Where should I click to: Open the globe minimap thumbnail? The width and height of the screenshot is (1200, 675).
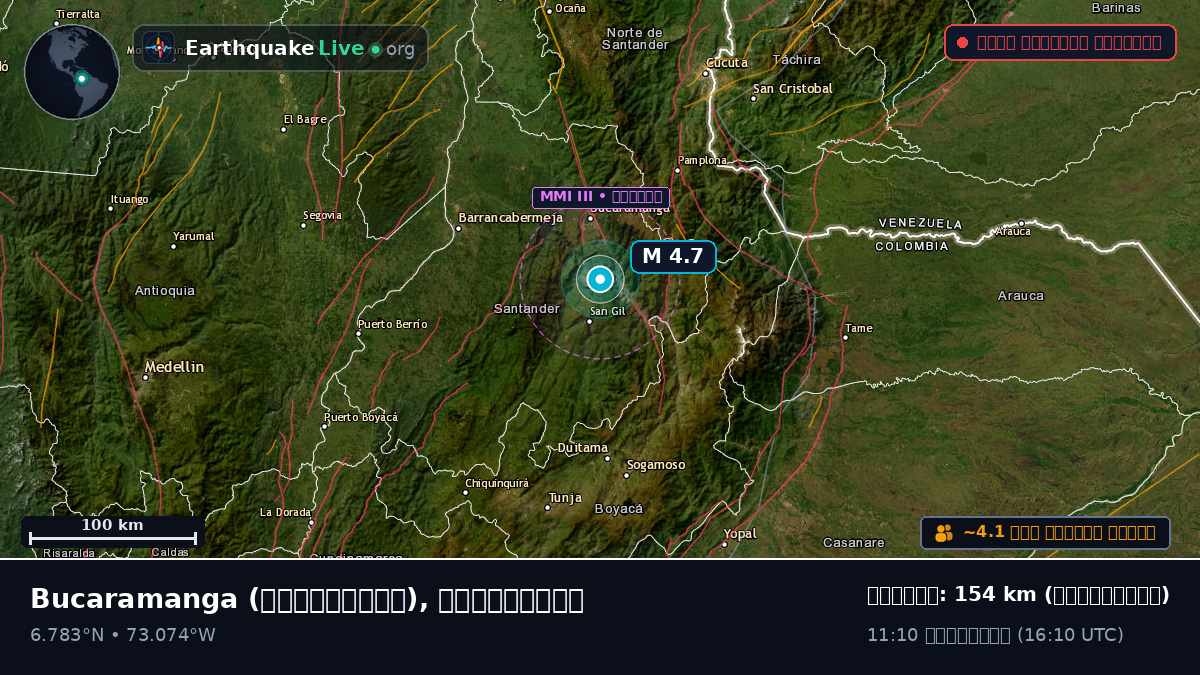[x=72, y=72]
